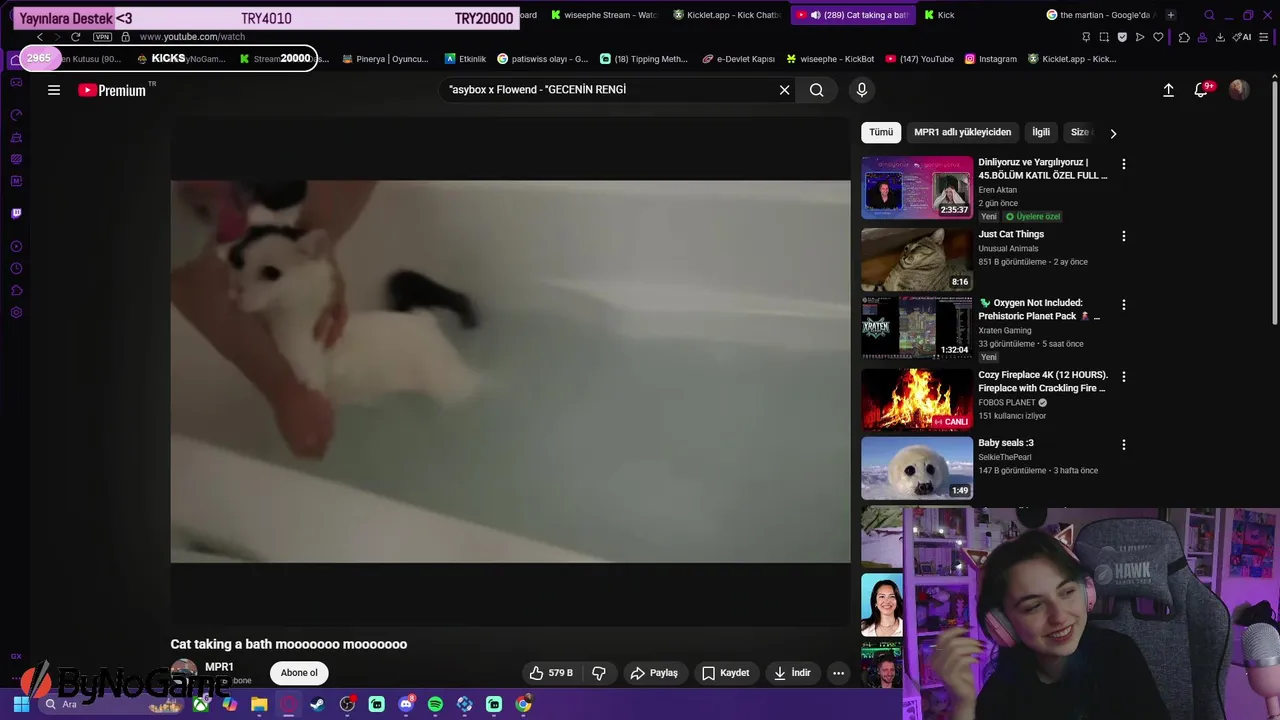1280x720 pixels.
Task: Reload the current page
Action: coord(75,37)
